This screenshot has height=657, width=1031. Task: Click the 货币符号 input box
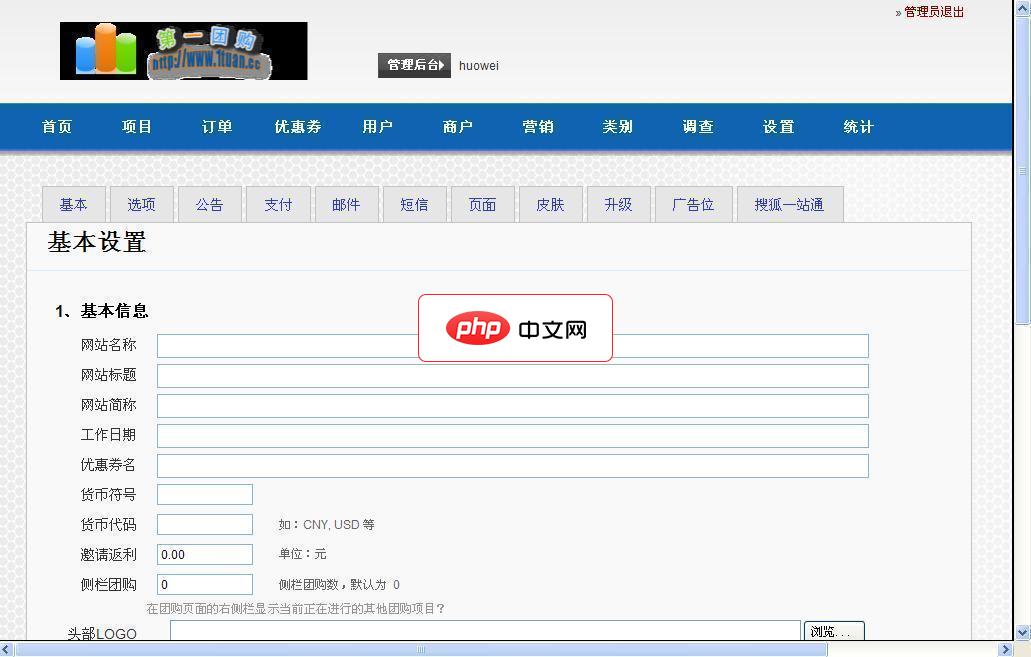(204, 494)
